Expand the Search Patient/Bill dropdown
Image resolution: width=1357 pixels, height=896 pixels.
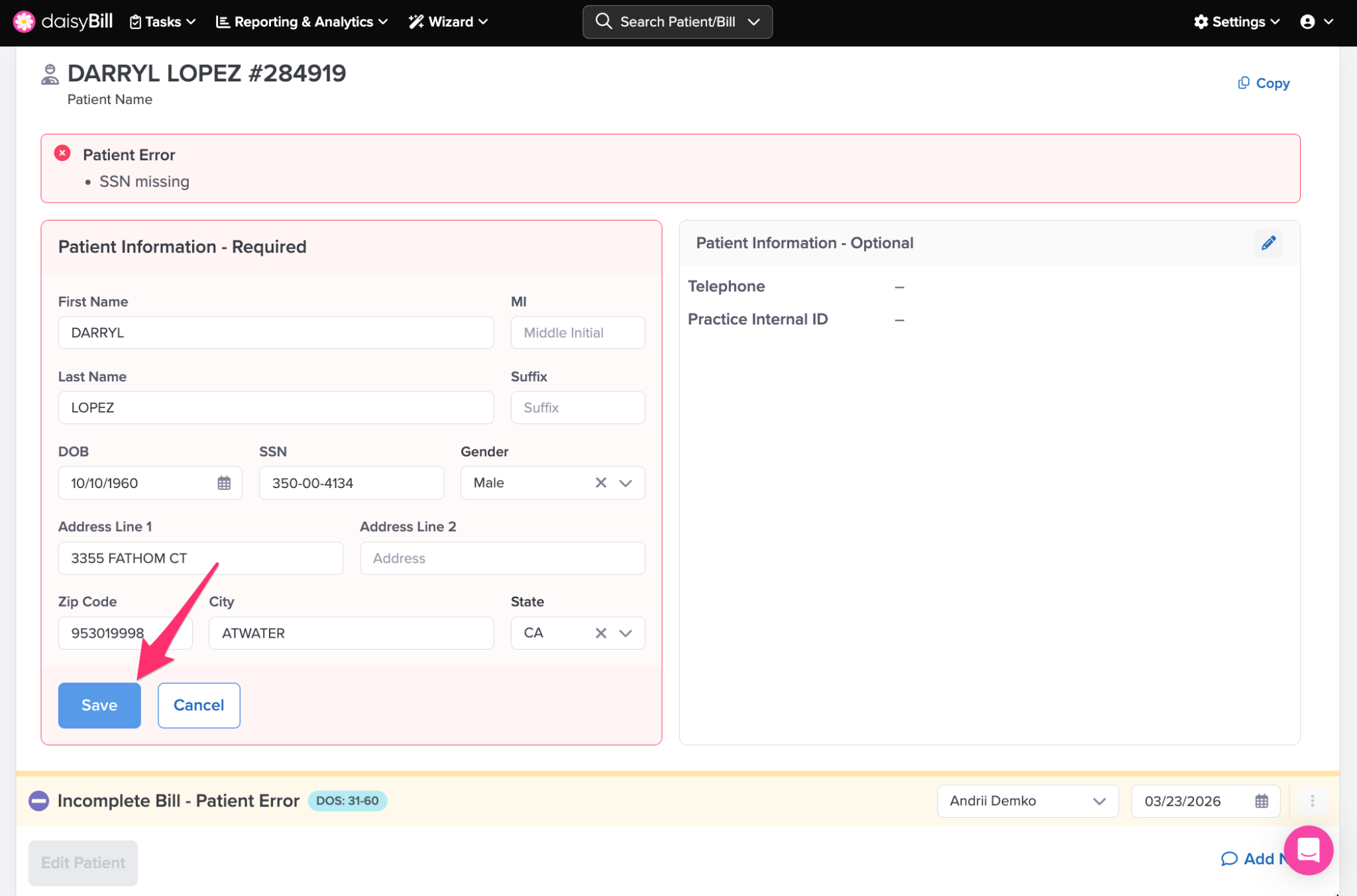(x=753, y=22)
